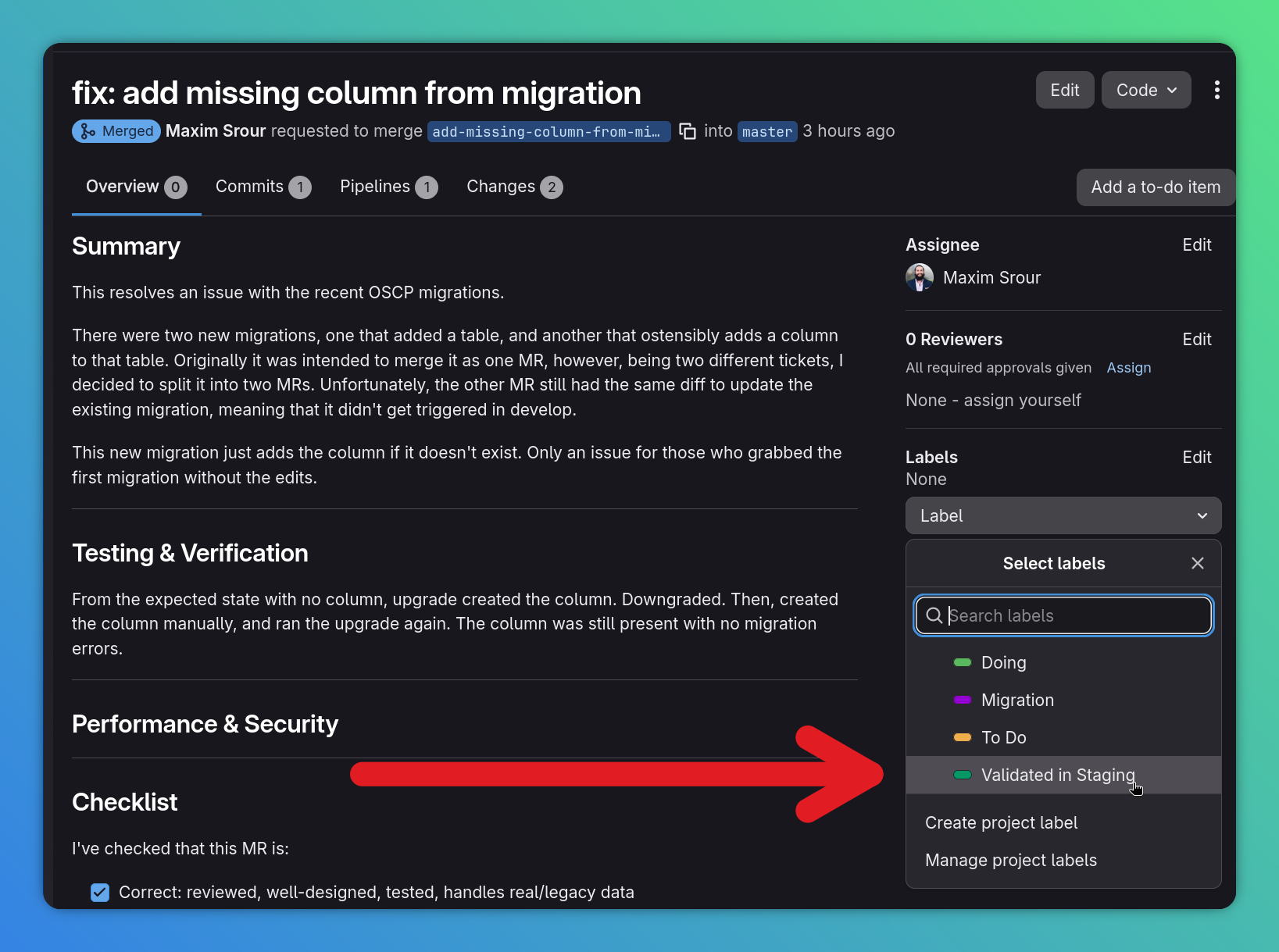Go to the Changes tab
1279x952 pixels.
point(513,187)
